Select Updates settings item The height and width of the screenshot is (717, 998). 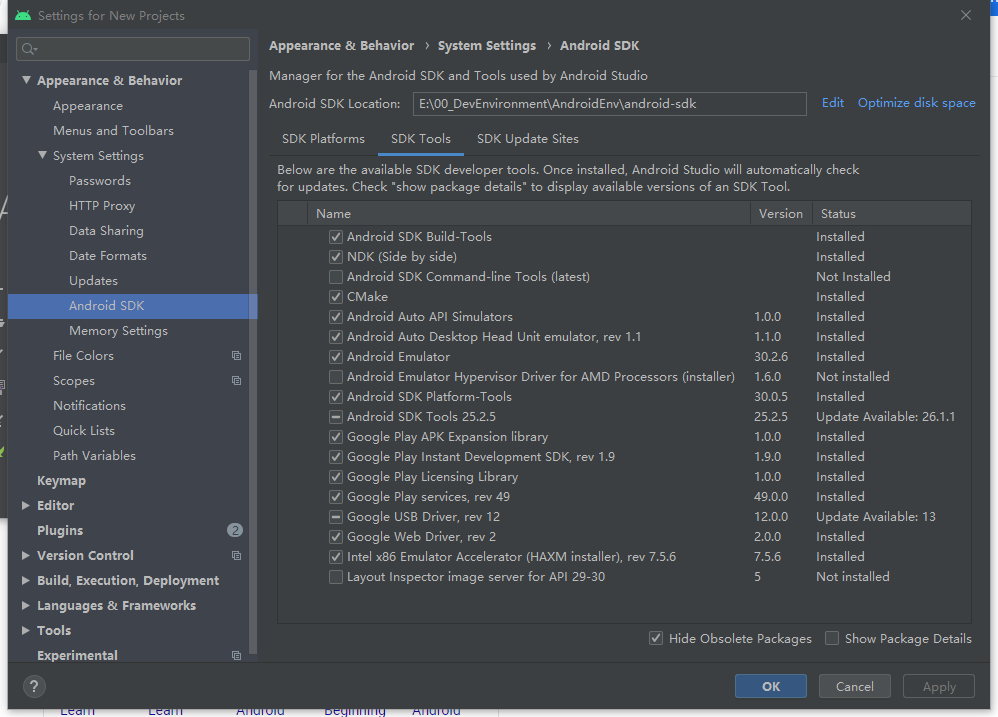point(93,281)
